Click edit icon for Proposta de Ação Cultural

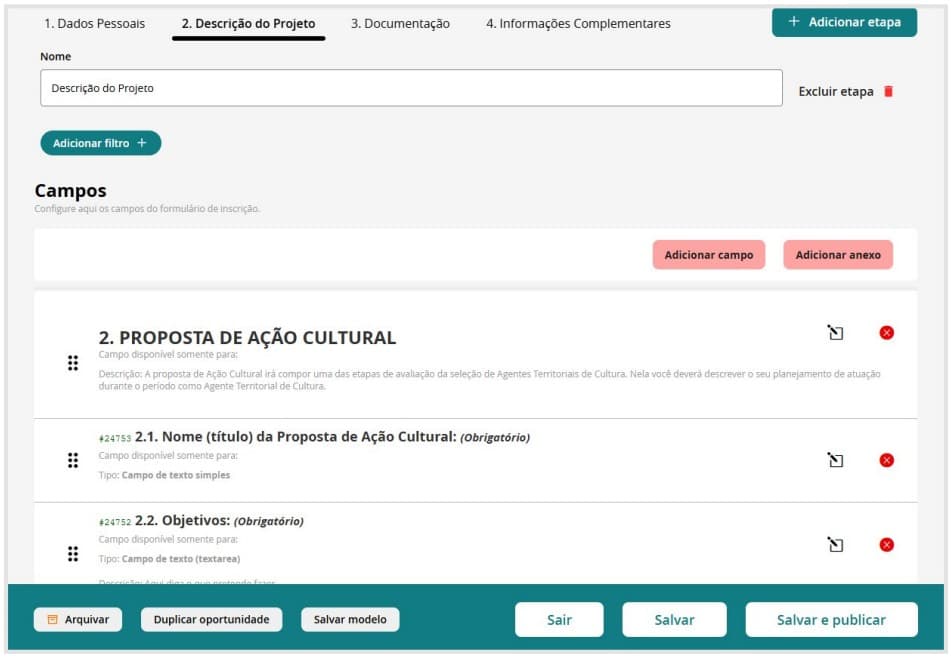click(x=835, y=333)
